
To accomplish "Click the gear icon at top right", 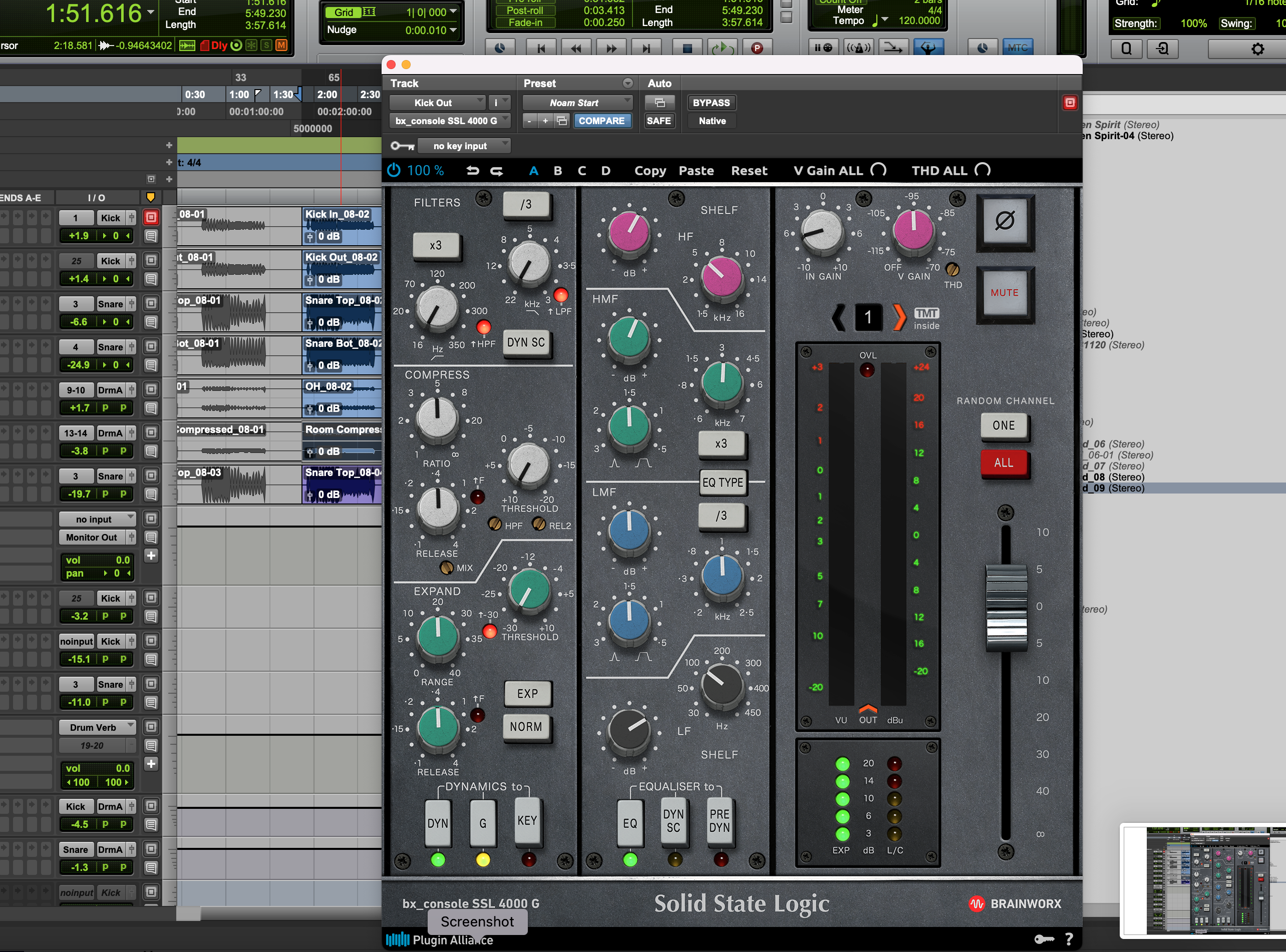I will (1257, 49).
